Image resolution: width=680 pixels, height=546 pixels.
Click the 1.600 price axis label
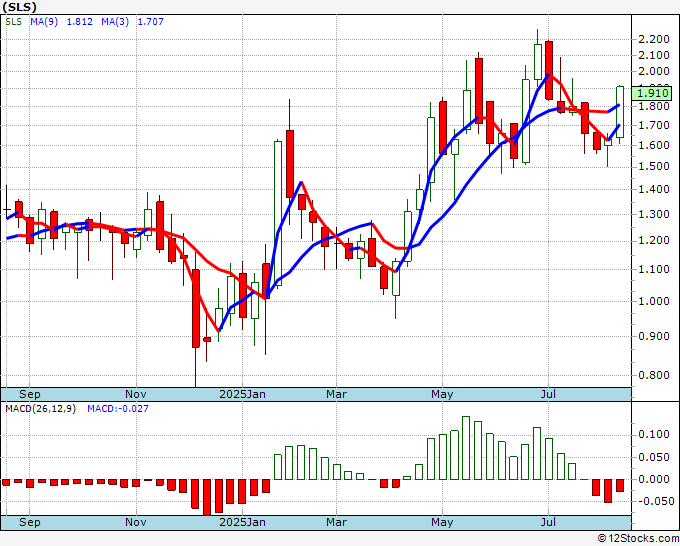click(x=654, y=145)
